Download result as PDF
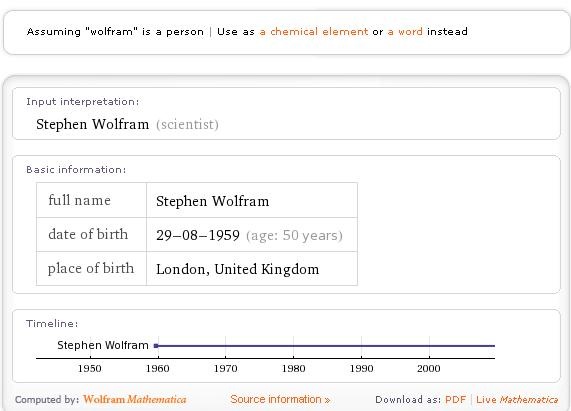571x411 pixels. [455, 400]
